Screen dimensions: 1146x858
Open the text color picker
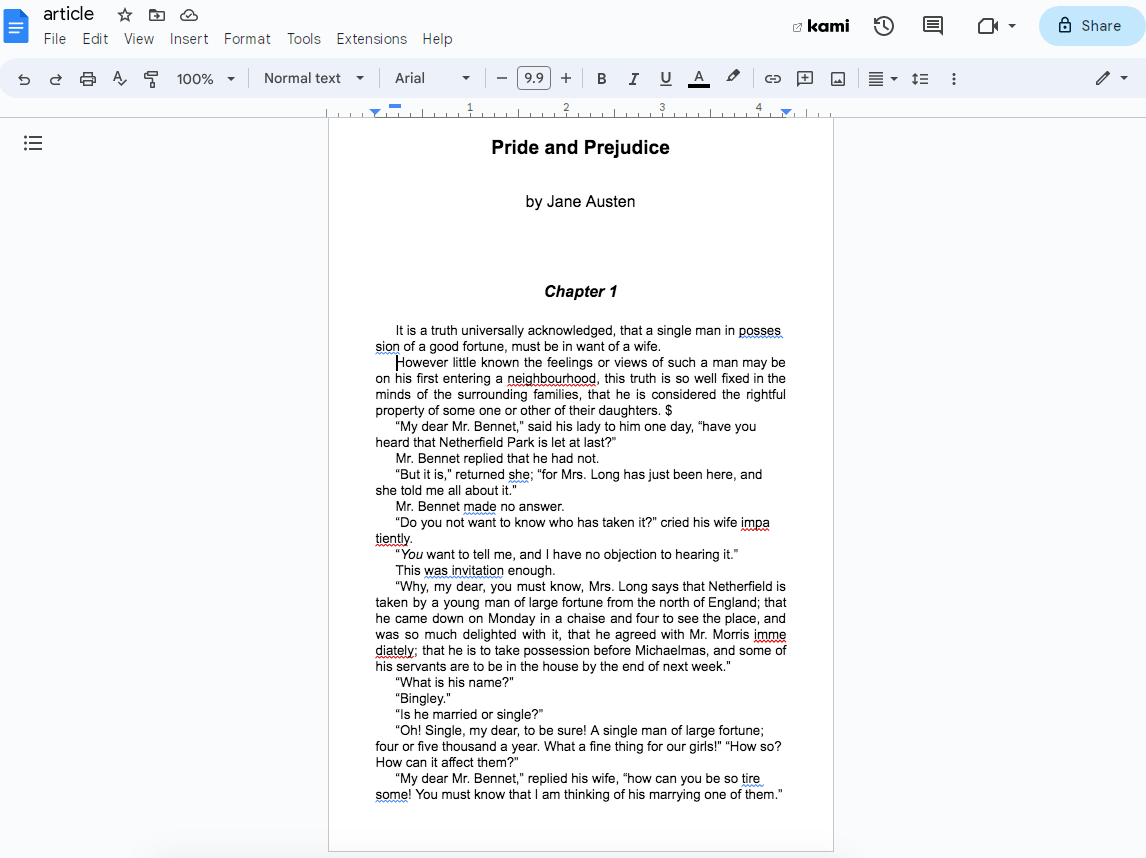pos(698,78)
